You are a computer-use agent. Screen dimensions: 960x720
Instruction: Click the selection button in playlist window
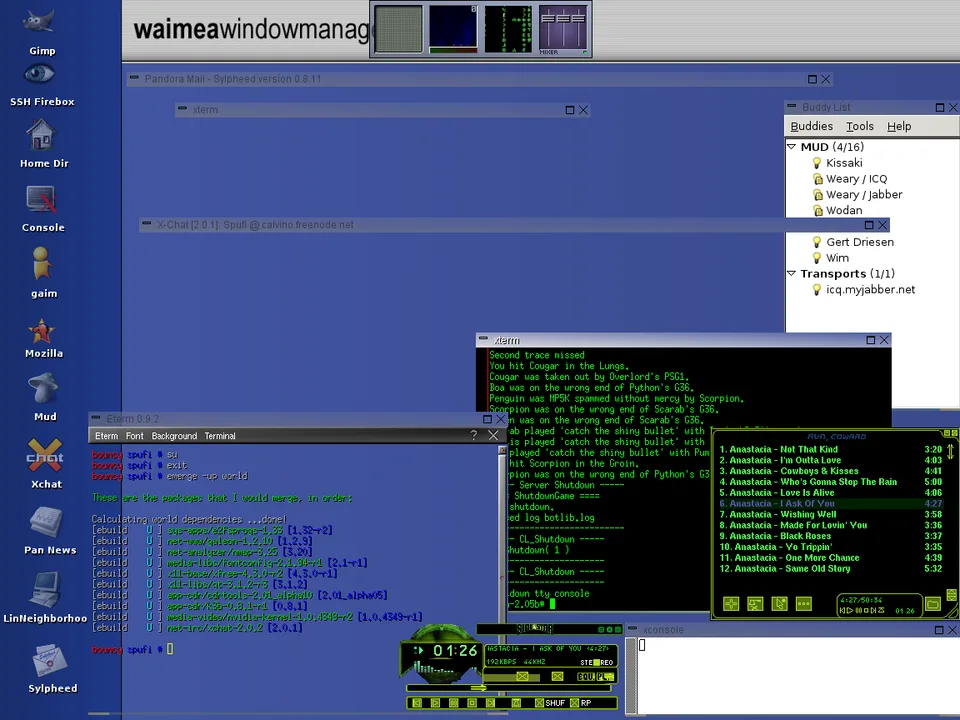pyautogui.click(x=779, y=604)
